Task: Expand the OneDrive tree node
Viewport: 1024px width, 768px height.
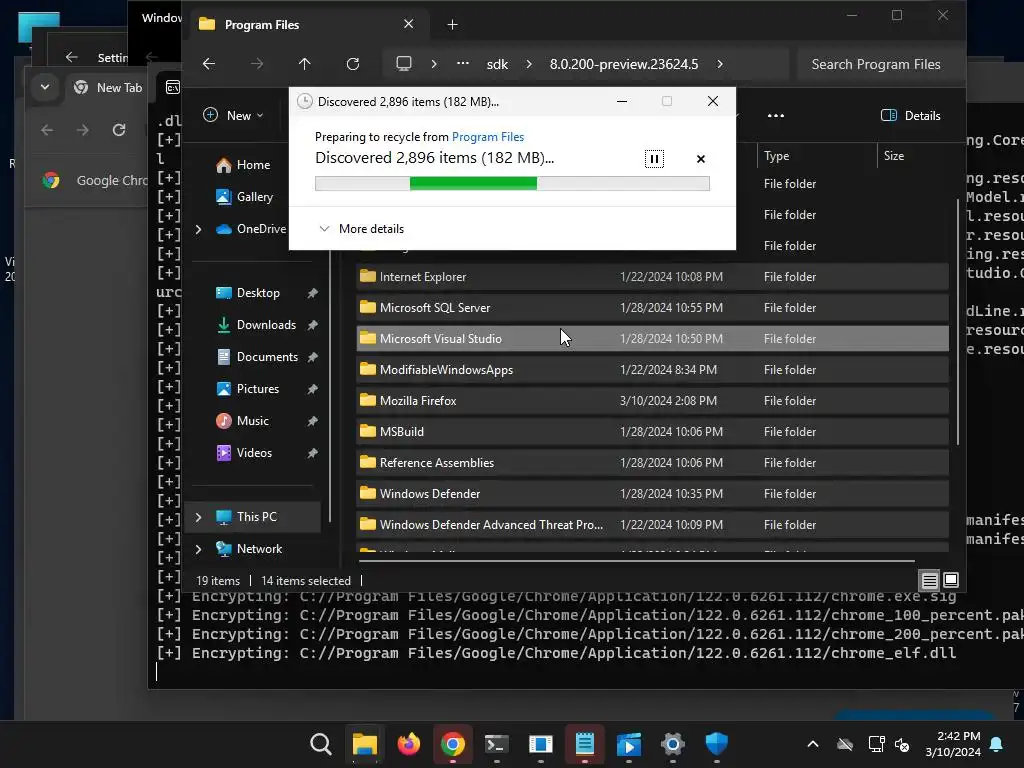Action: point(199,229)
